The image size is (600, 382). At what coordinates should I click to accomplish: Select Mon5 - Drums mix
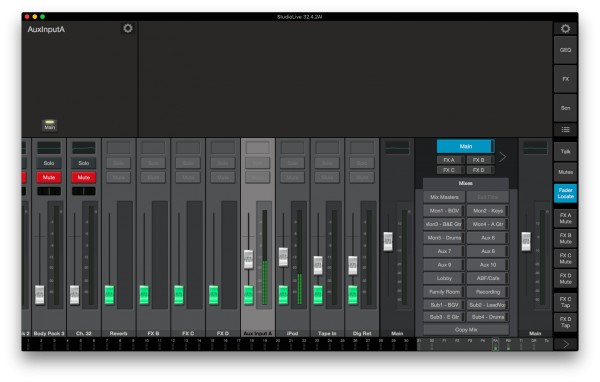pyautogui.click(x=444, y=238)
